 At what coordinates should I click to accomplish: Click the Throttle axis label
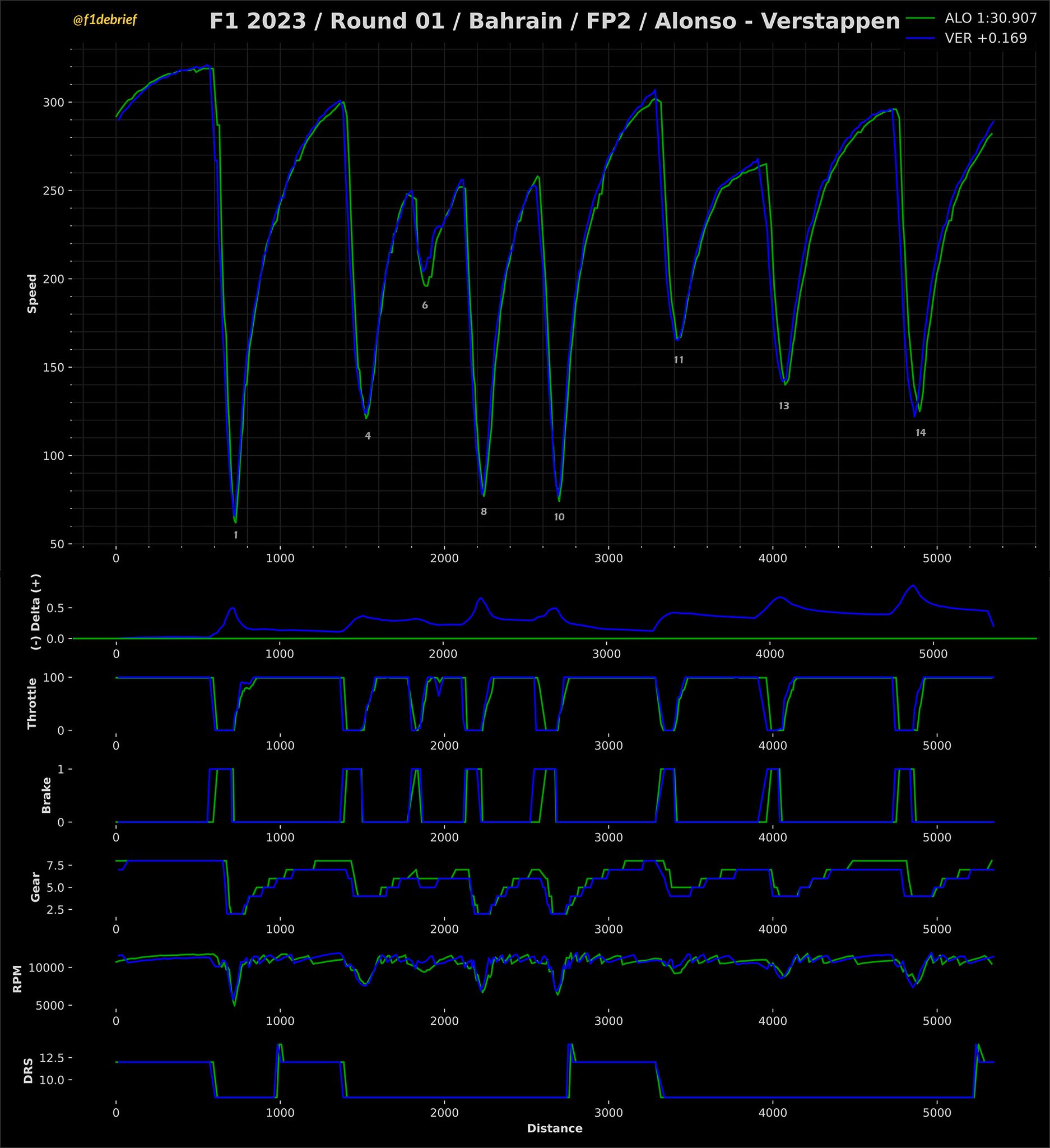32,704
